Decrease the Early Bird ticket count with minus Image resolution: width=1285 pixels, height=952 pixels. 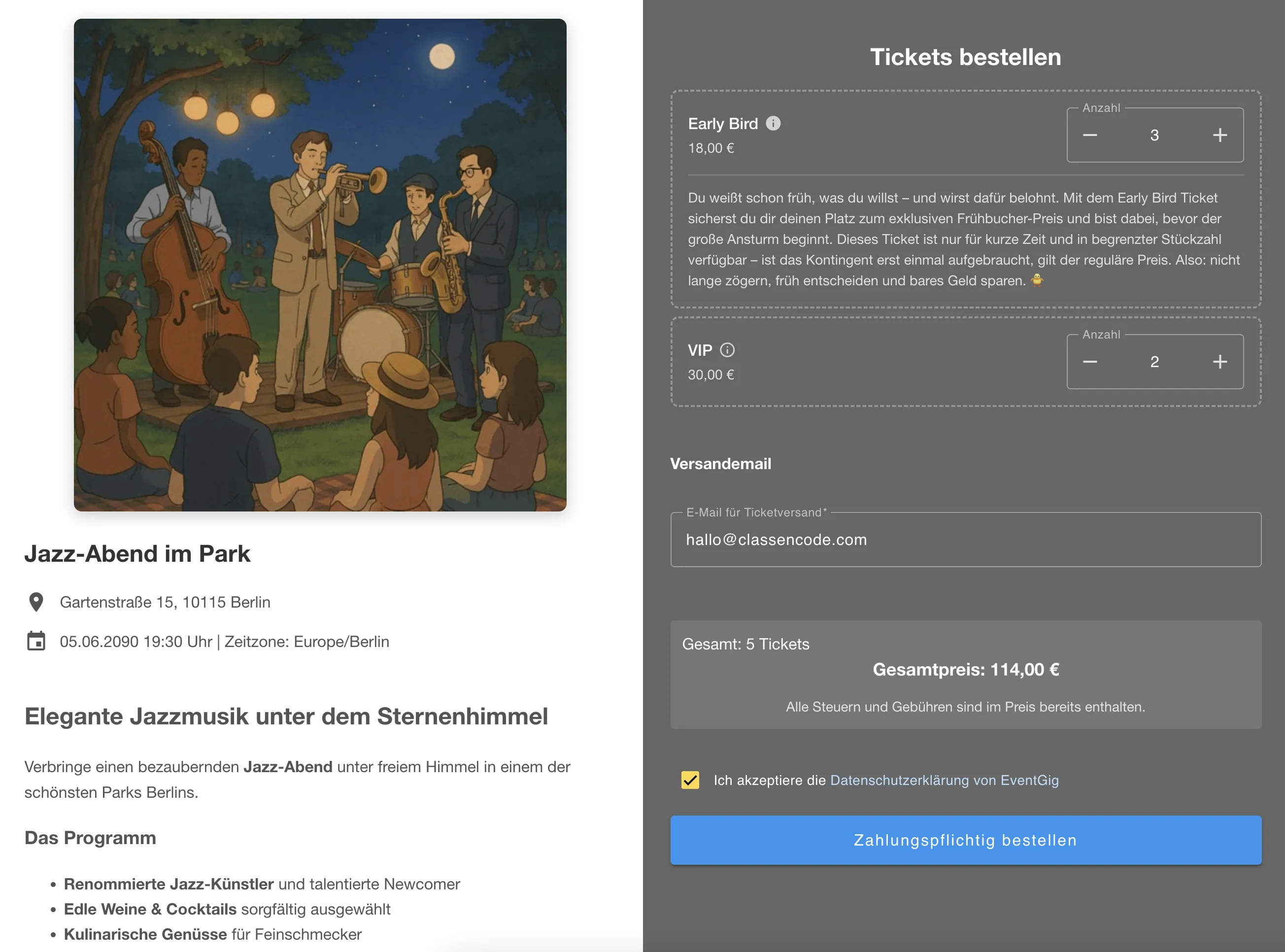[x=1090, y=135]
